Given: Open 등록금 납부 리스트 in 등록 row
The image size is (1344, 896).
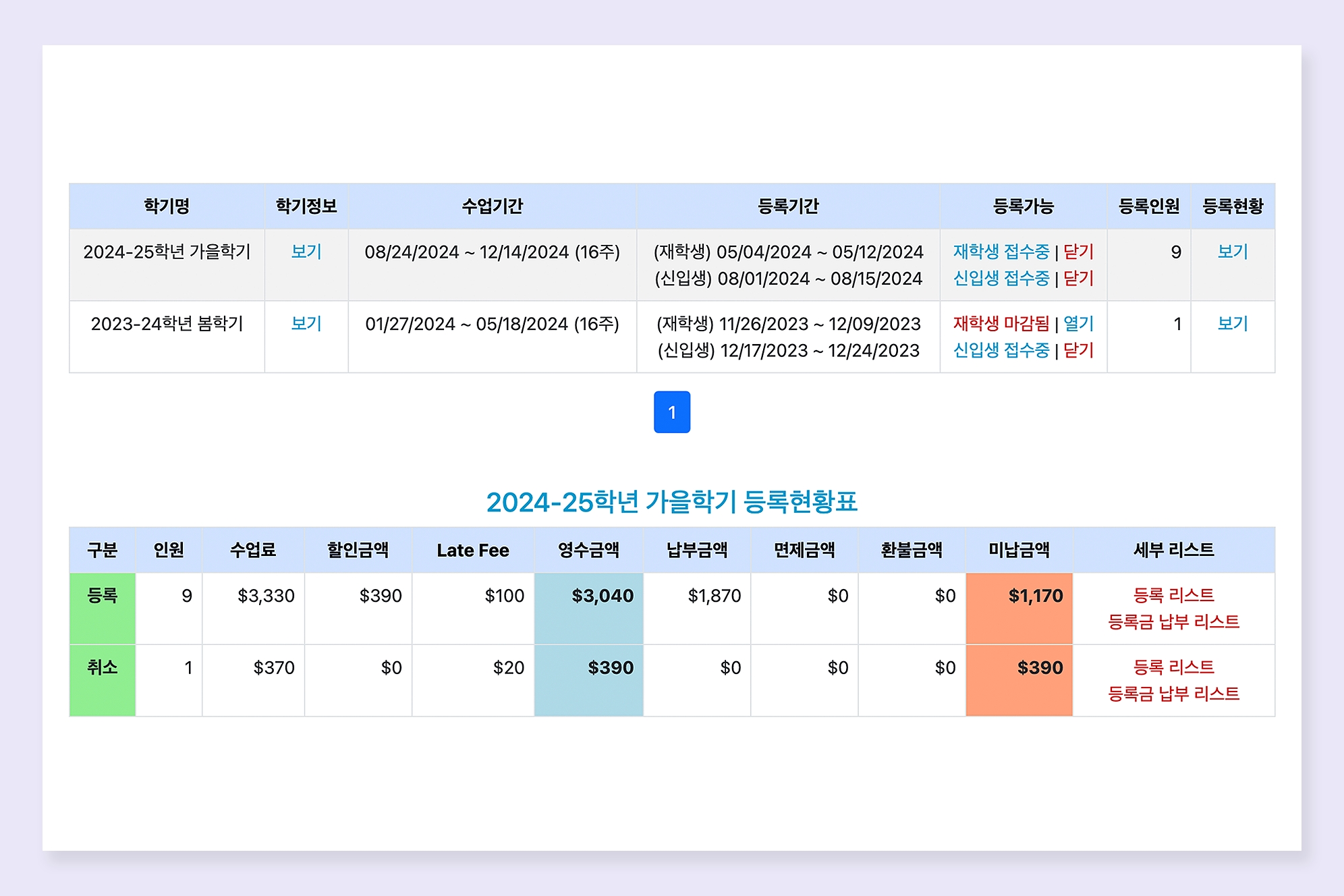Looking at the screenshot, I should tap(1173, 621).
